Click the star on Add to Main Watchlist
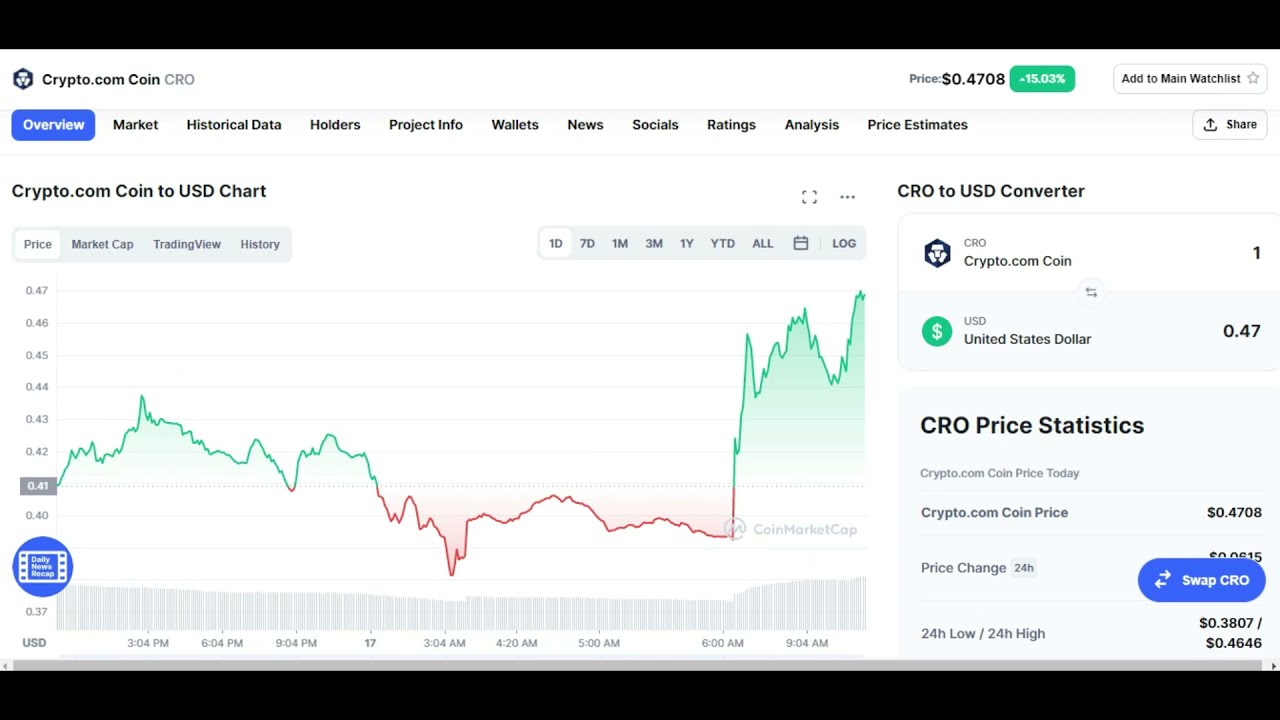Image resolution: width=1280 pixels, height=720 pixels. pyautogui.click(x=1253, y=78)
